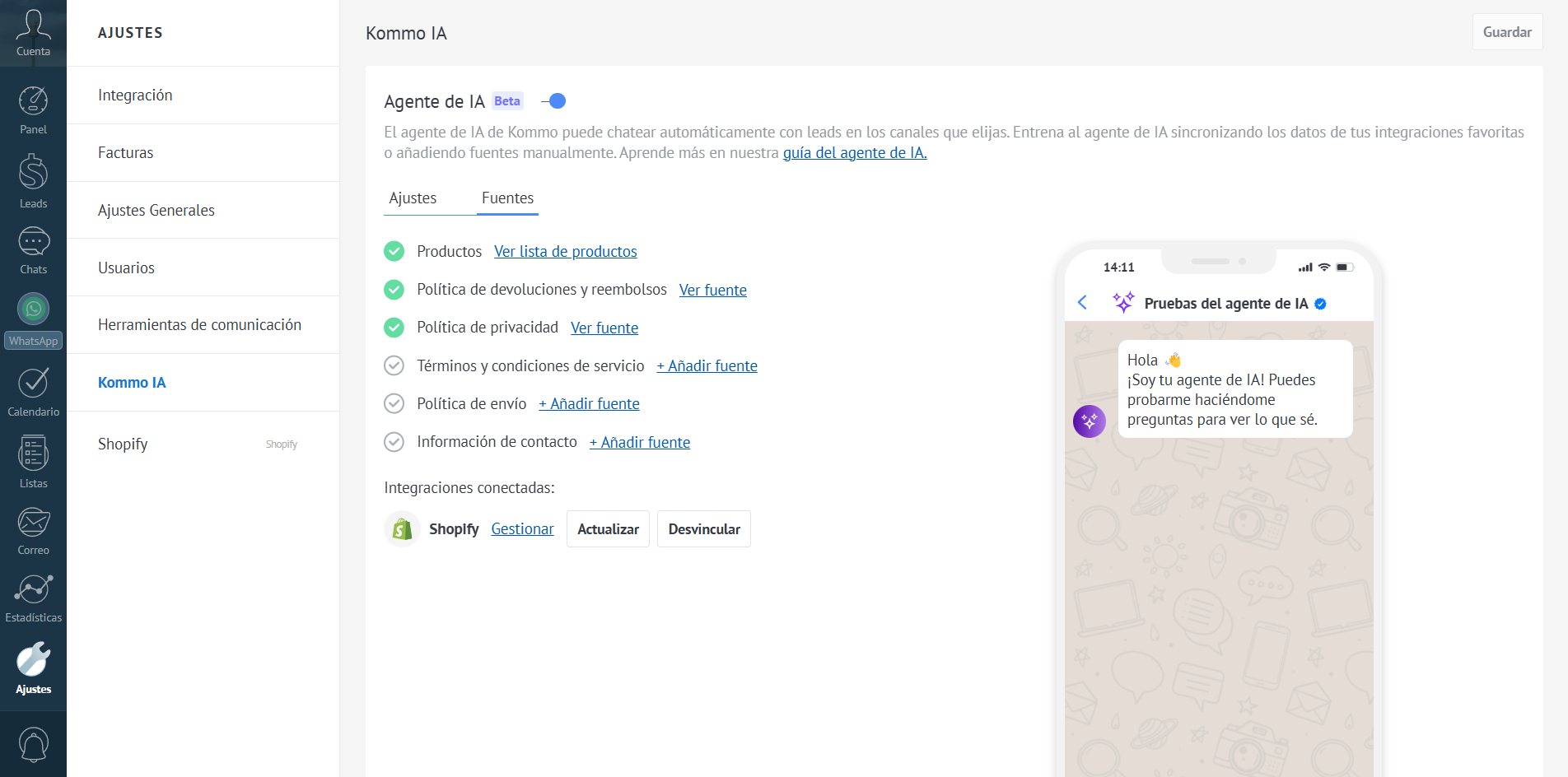Click sparkle icon in phone header
The height and width of the screenshot is (777, 1568).
click(x=1123, y=302)
